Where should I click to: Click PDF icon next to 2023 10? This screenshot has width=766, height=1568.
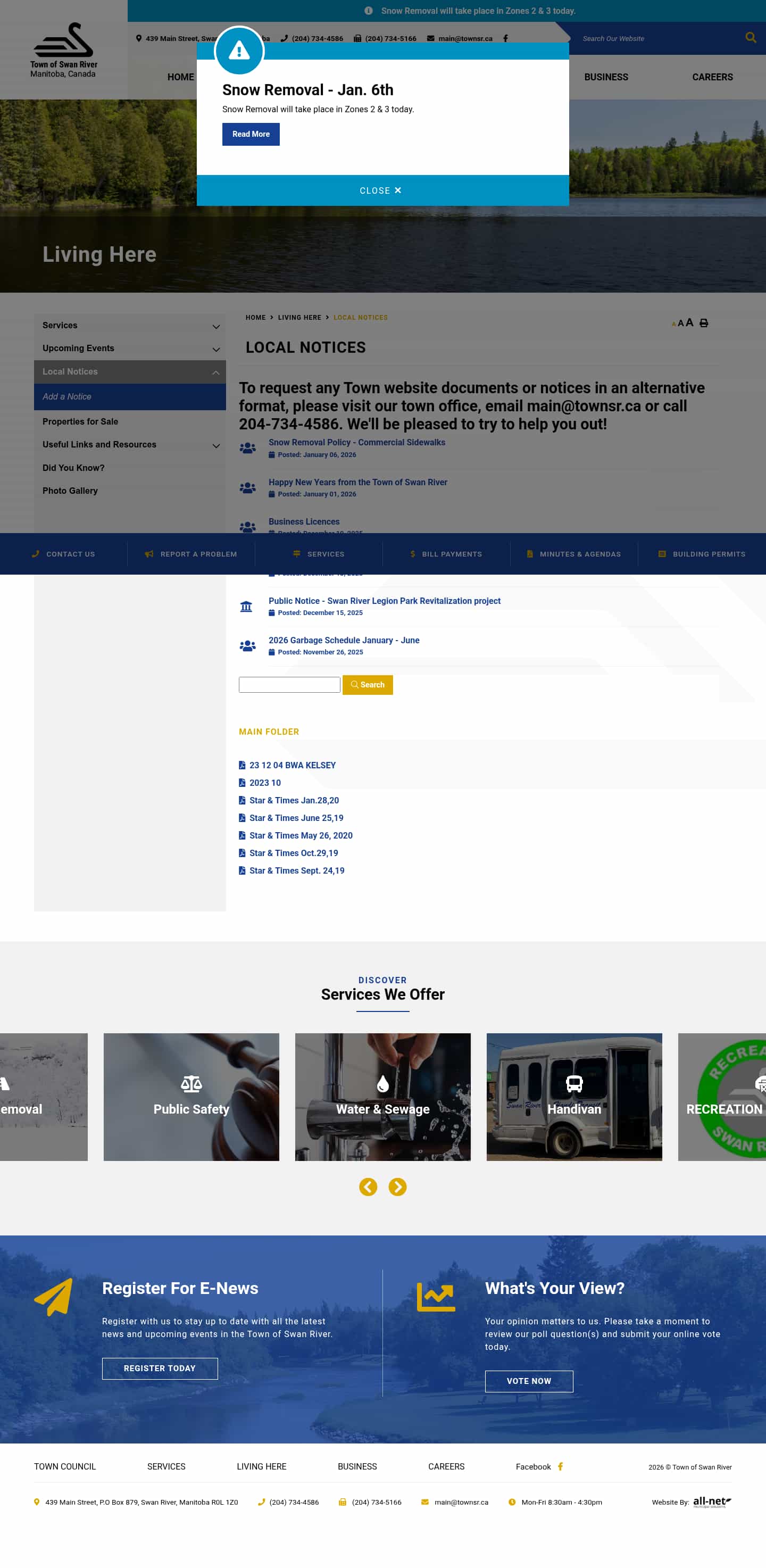point(242,783)
